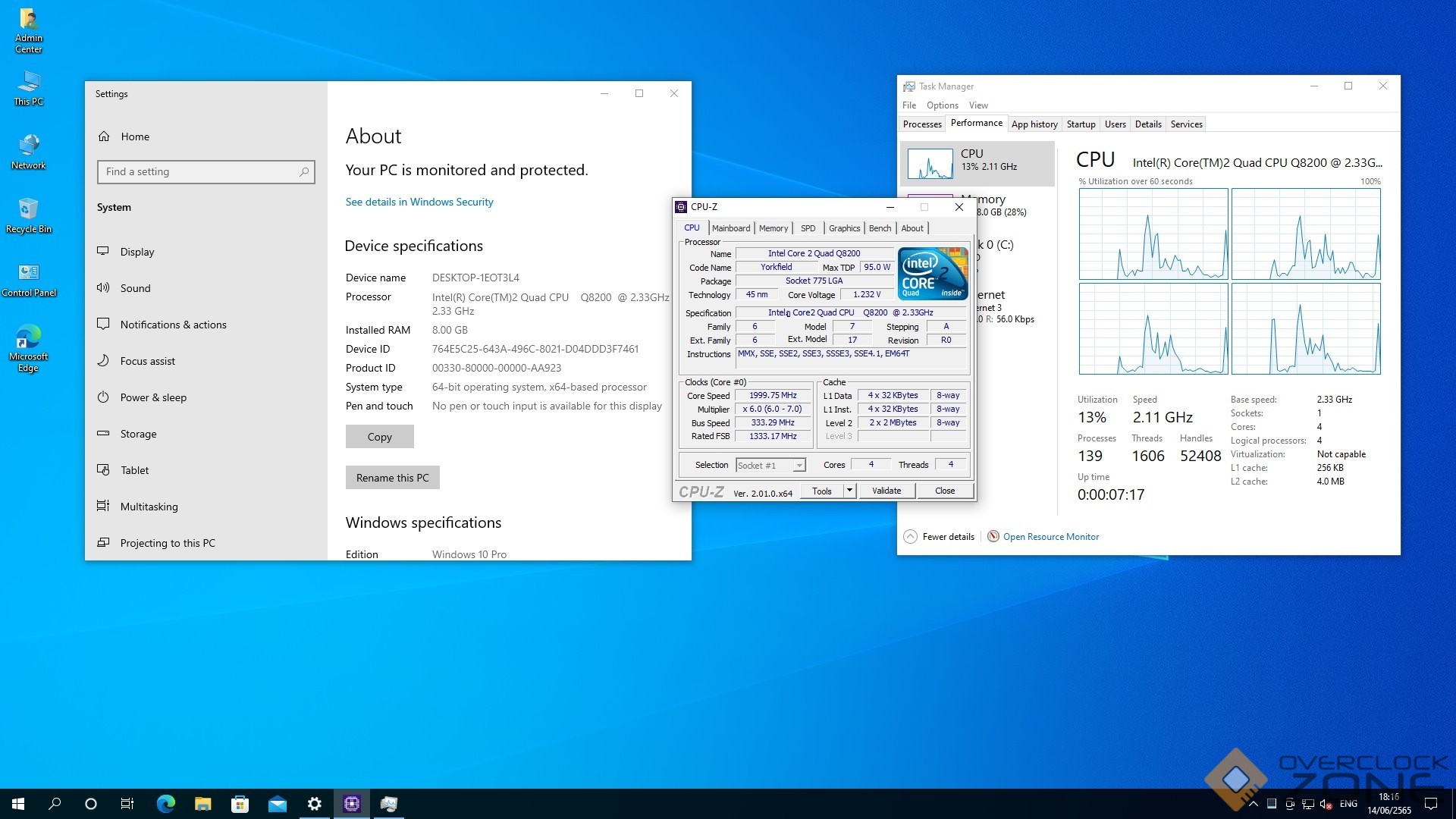Open the Task Manager View menu

(978, 105)
